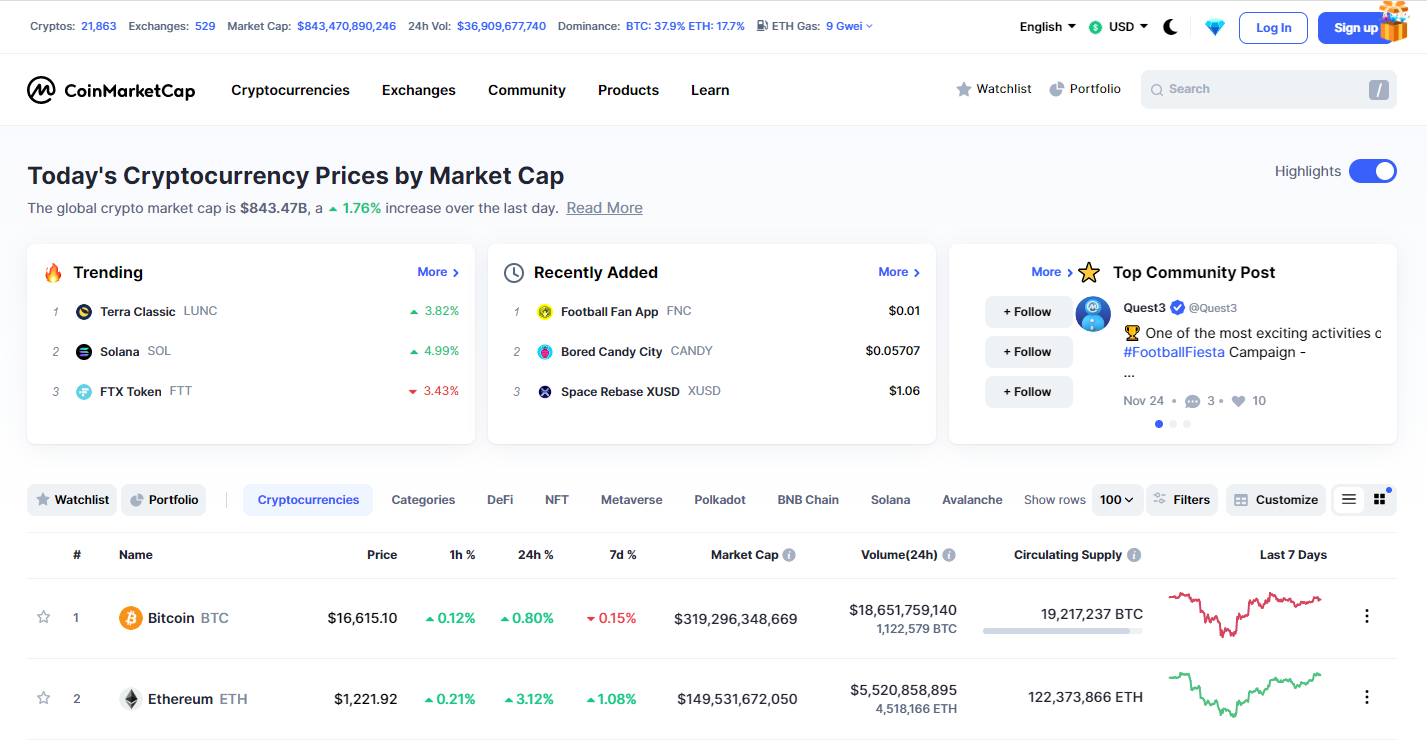Screen dimensions: 1427x744
Task: Click the Sign up button
Action: click(x=1356, y=28)
